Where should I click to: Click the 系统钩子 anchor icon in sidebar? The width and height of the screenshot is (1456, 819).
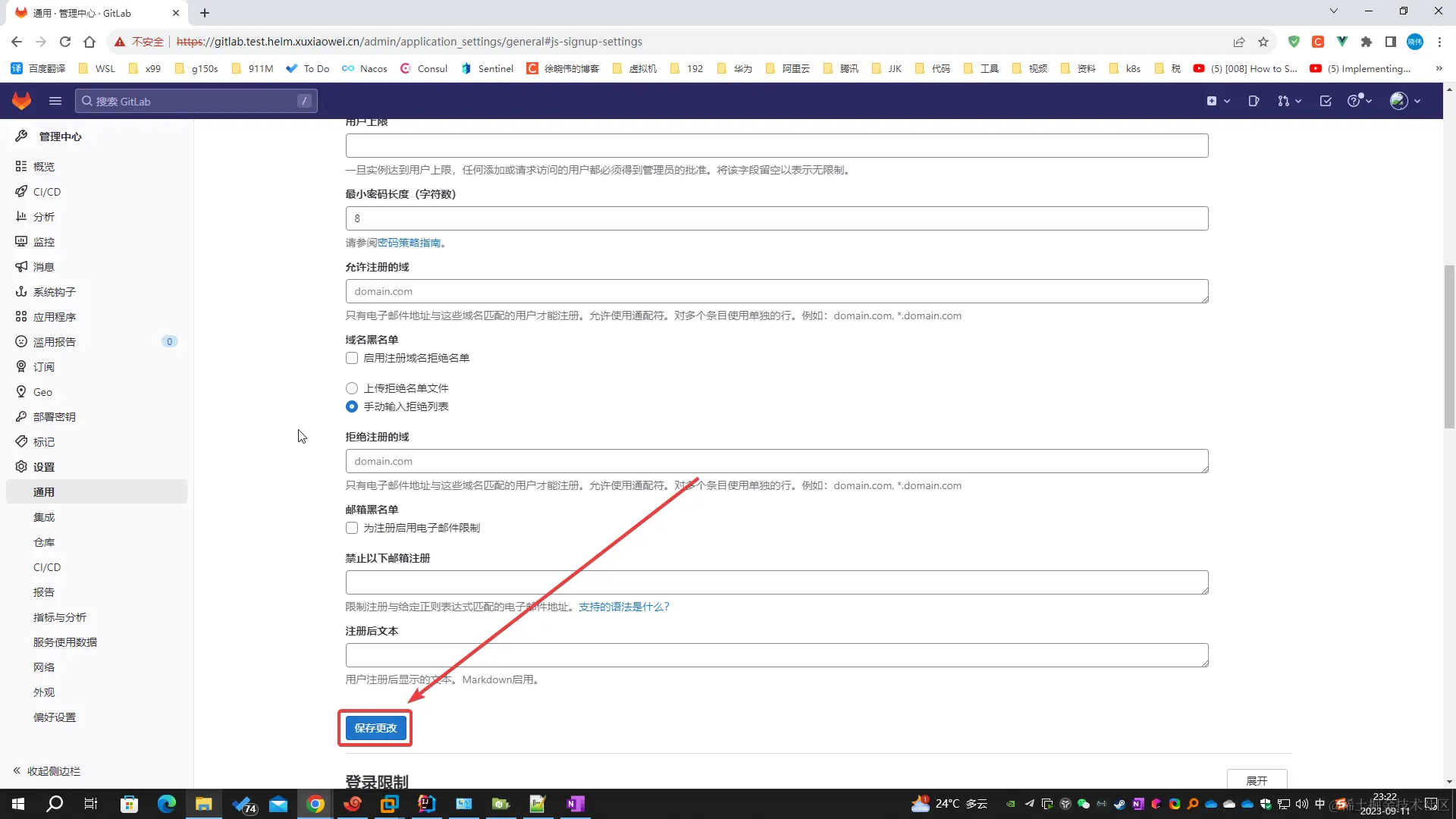pos(21,292)
